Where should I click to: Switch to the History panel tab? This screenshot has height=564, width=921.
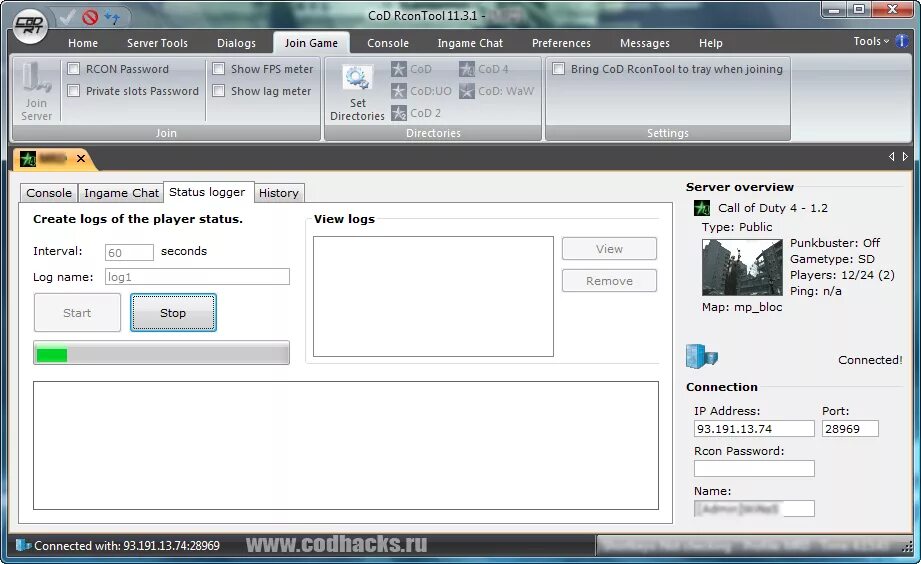[x=278, y=193]
